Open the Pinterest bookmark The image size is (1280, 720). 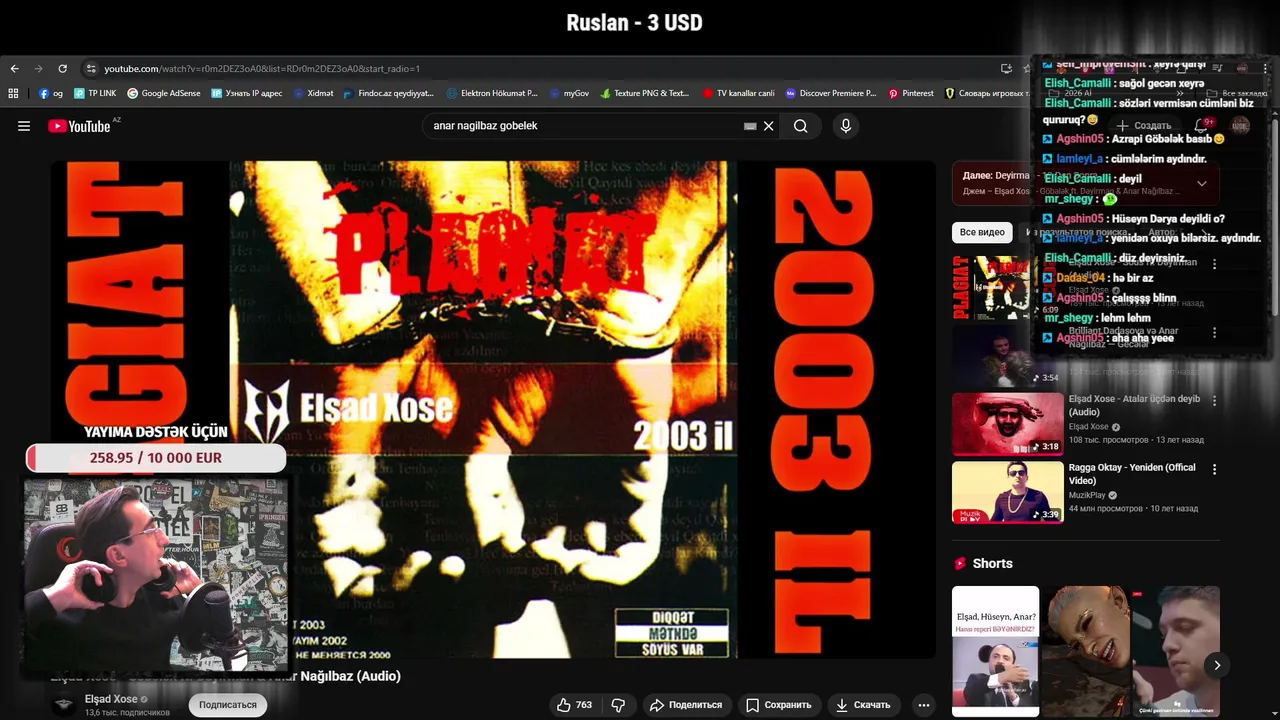click(910, 93)
